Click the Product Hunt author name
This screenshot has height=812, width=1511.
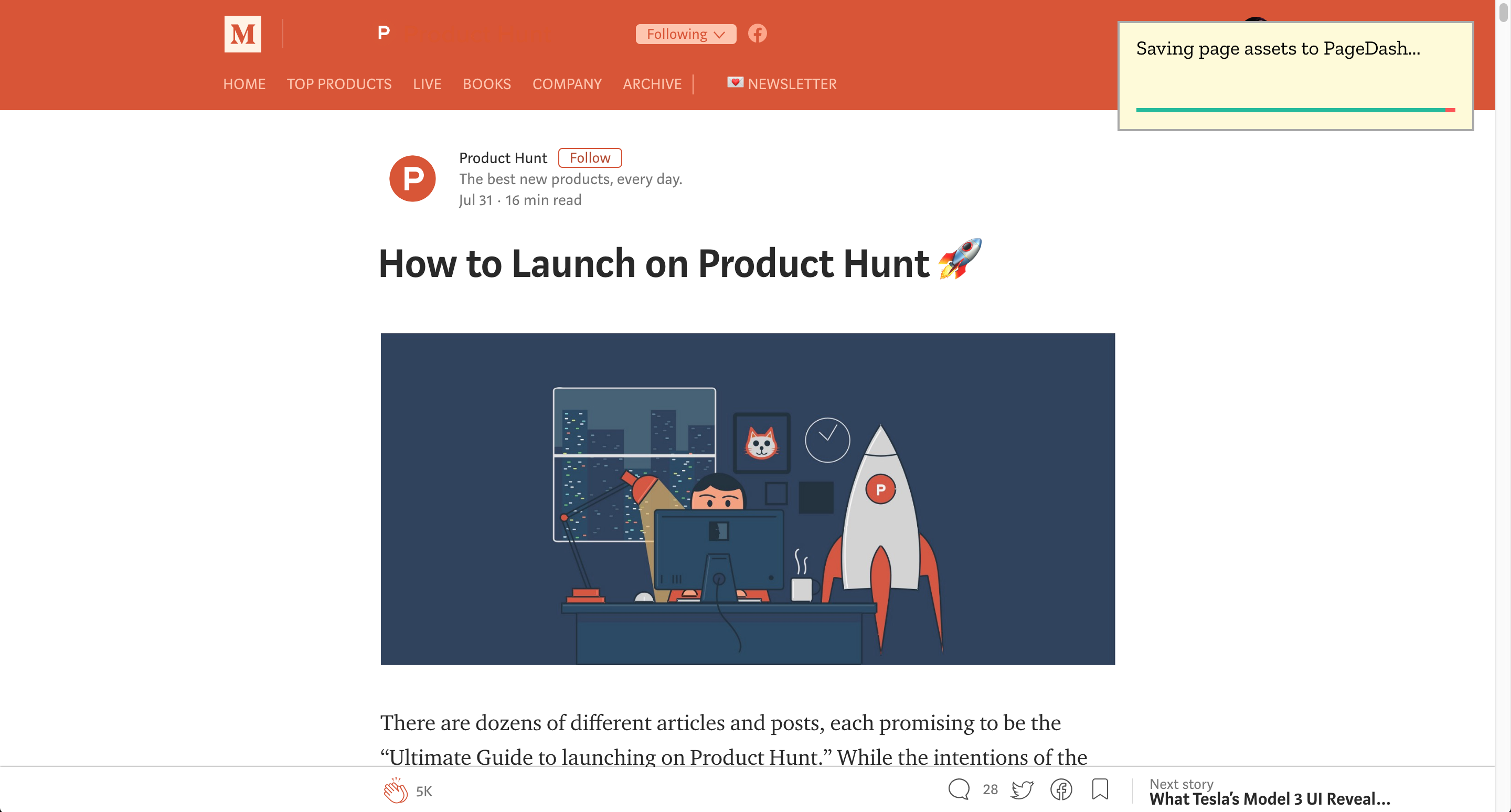[x=503, y=158]
